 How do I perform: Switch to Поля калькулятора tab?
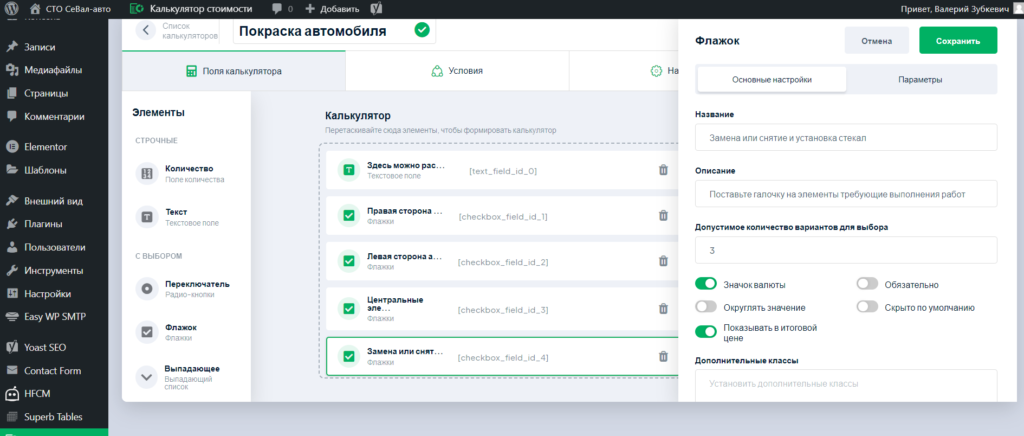click(234, 70)
